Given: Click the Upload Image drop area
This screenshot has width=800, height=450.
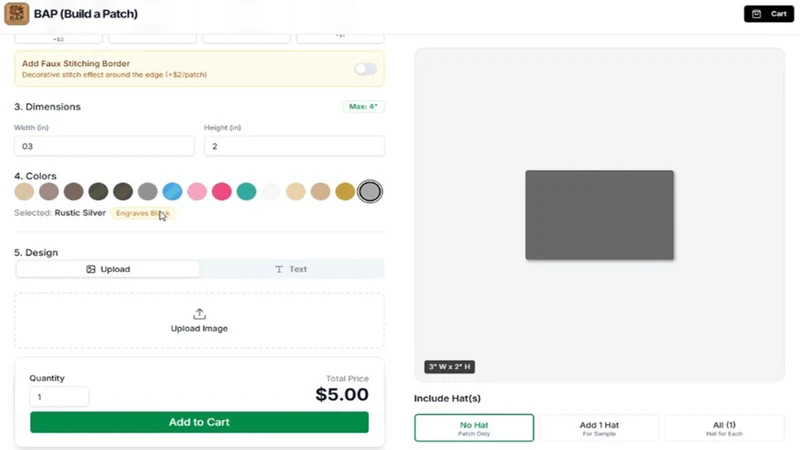Looking at the screenshot, I should 199,320.
